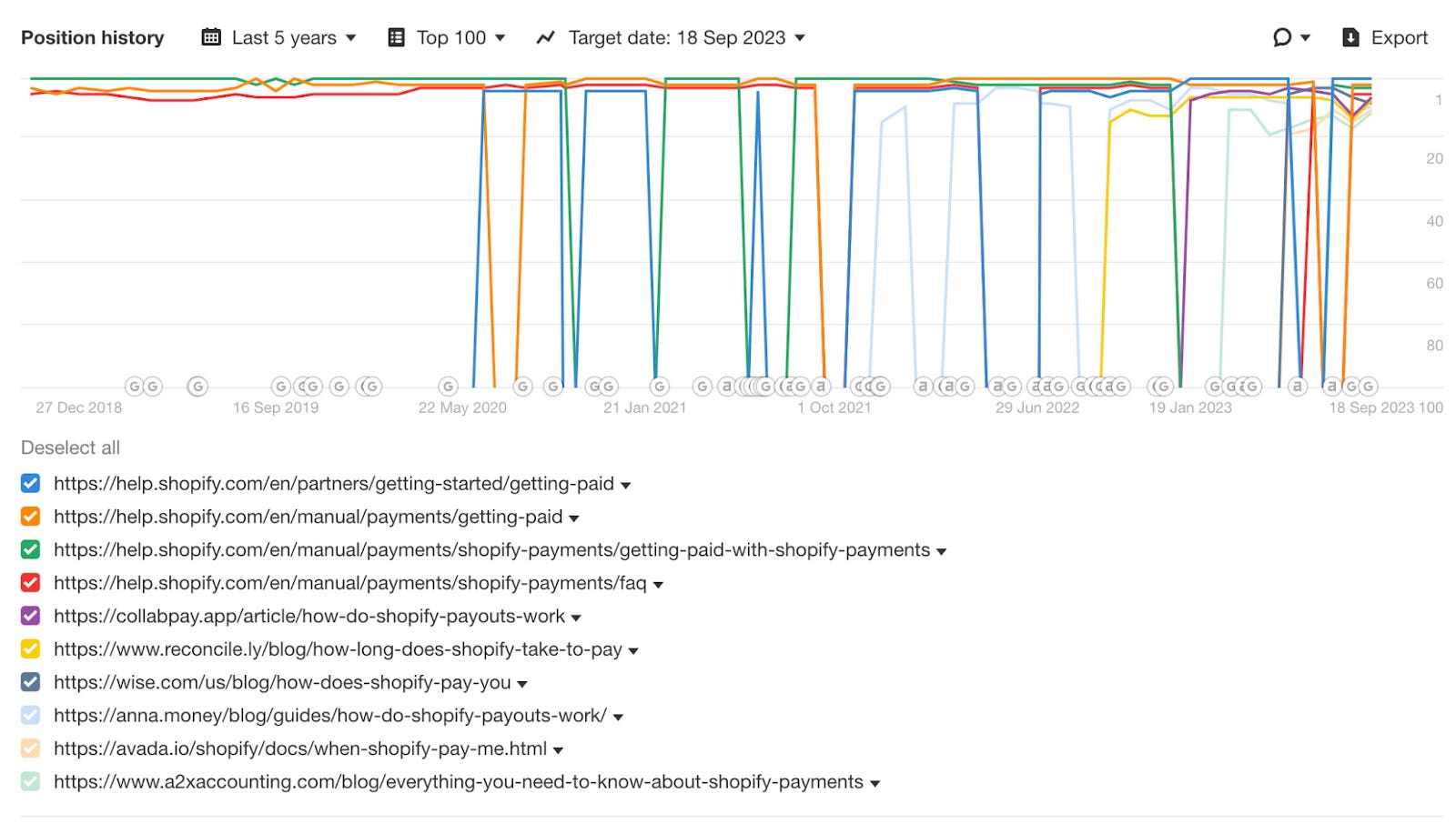The image size is (1456, 824).
Task: Open the avada.io when-shopify-pay-me link
Action: click(x=300, y=749)
